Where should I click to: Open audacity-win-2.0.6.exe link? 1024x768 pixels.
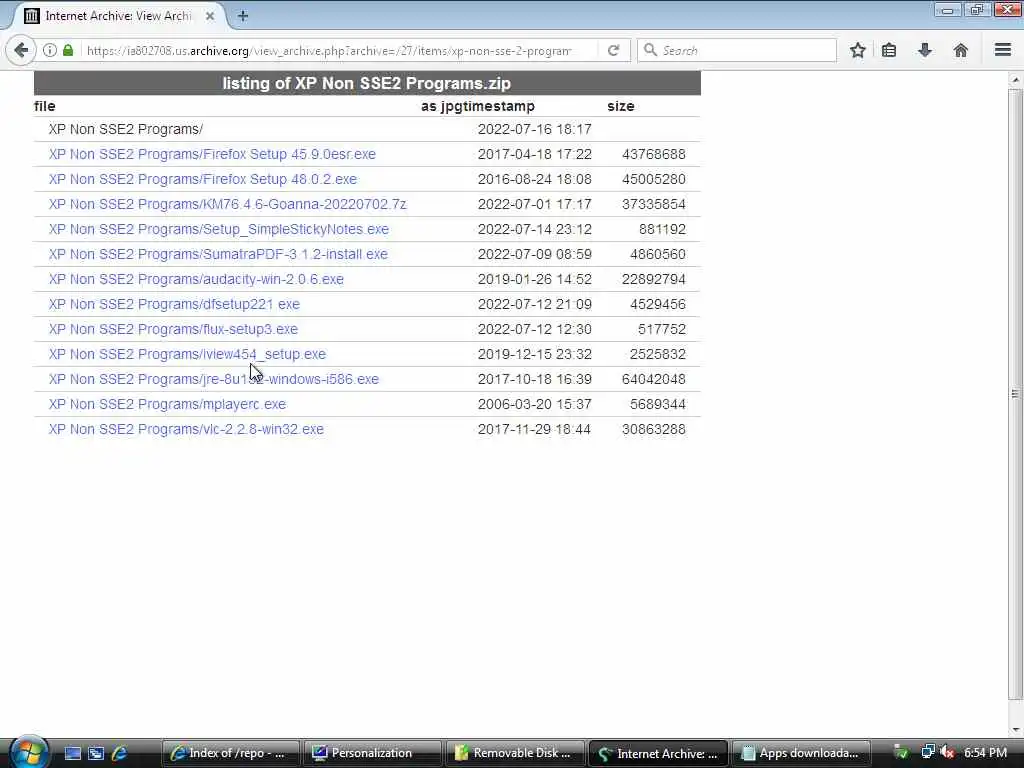[x=196, y=279]
